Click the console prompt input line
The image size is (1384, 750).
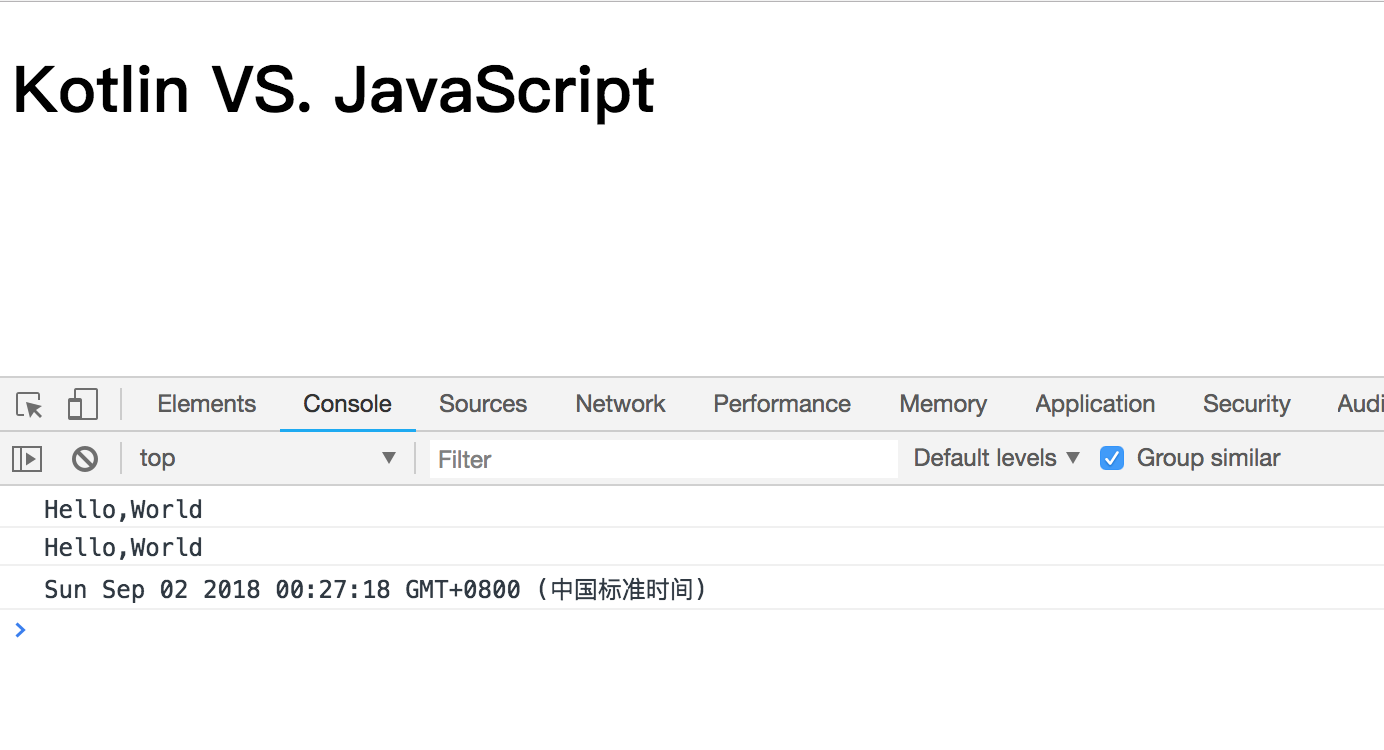pyautogui.click(x=600, y=630)
